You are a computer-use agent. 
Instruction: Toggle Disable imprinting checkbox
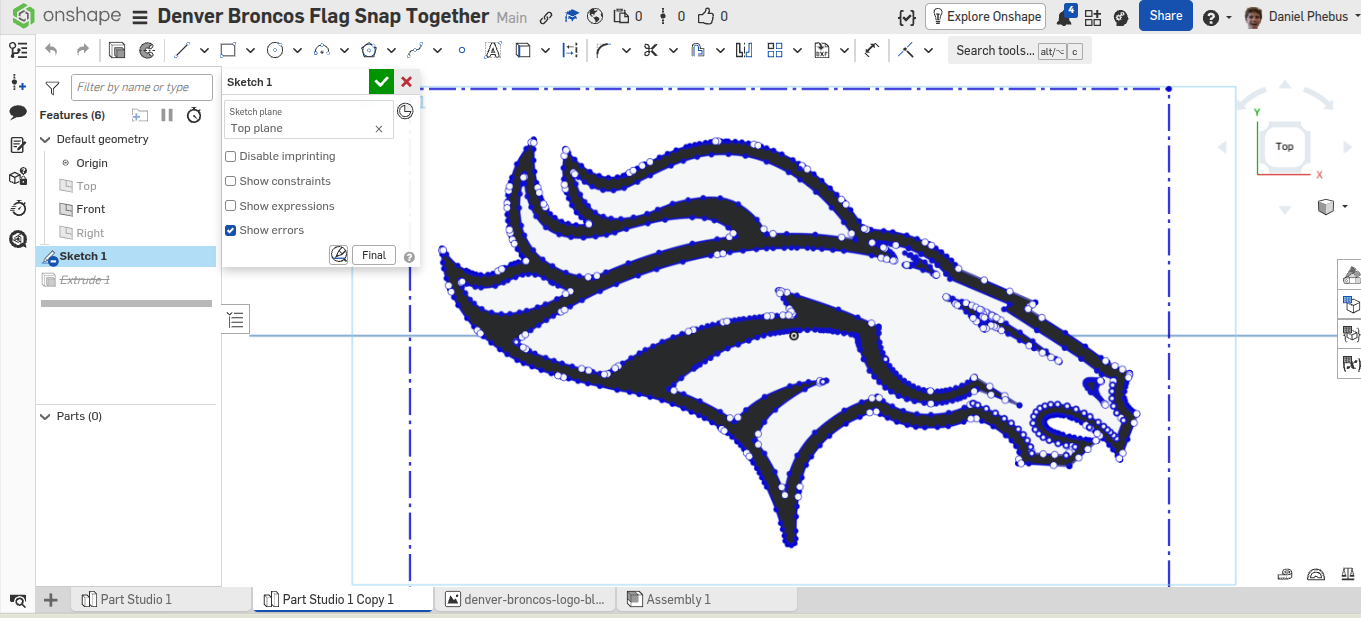tap(231, 156)
